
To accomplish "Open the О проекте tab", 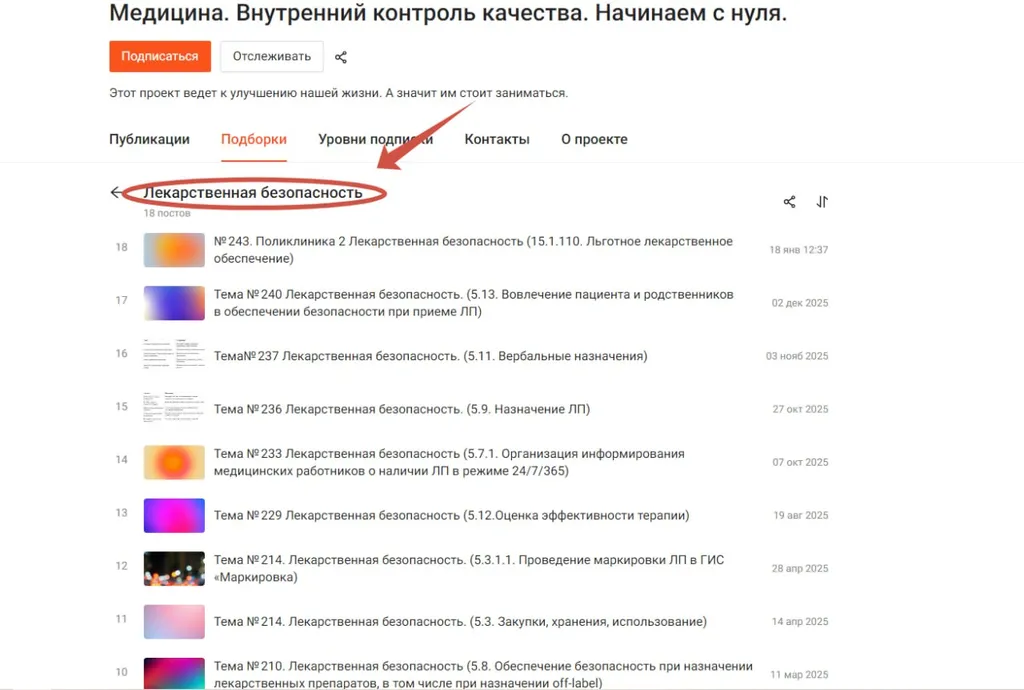I will (x=594, y=139).
